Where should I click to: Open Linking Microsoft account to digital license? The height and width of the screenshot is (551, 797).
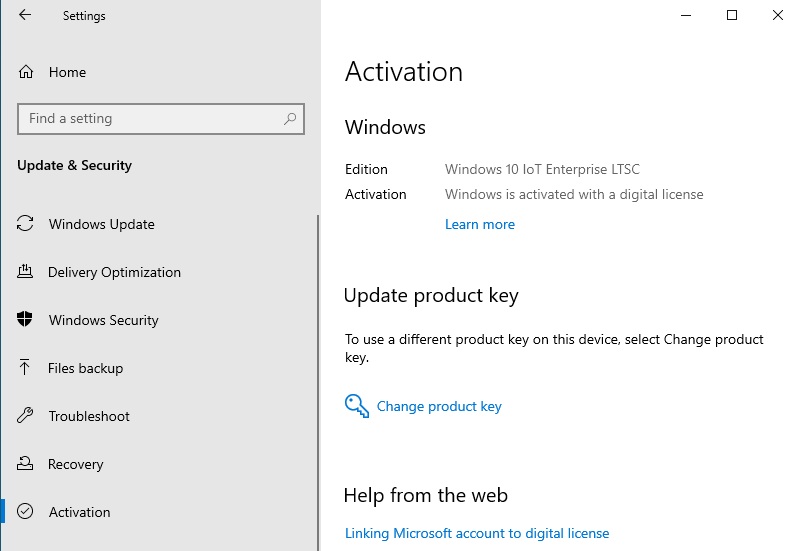(x=476, y=533)
